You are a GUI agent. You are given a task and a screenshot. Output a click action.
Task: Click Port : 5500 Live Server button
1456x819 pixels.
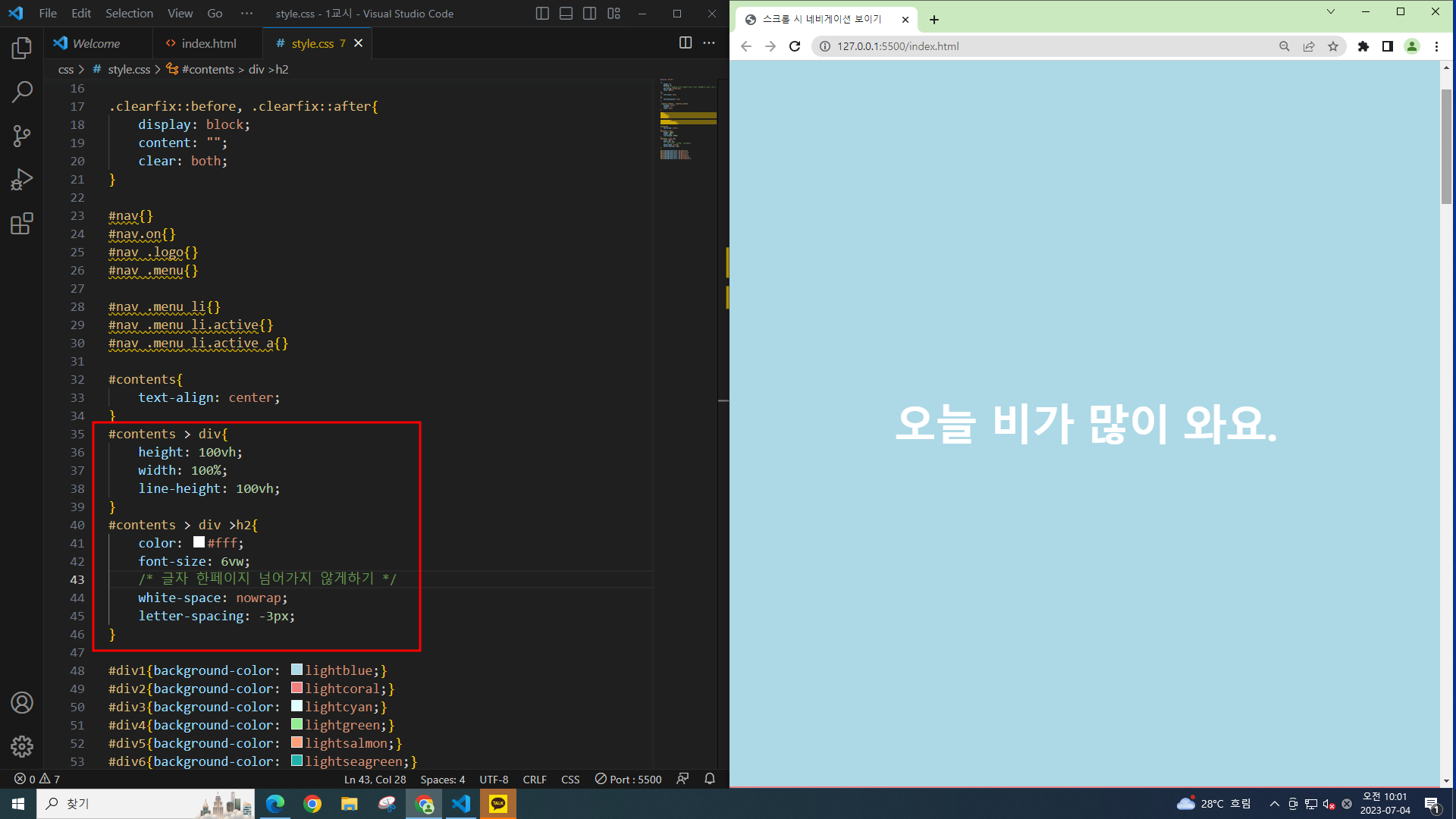(628, 779)
